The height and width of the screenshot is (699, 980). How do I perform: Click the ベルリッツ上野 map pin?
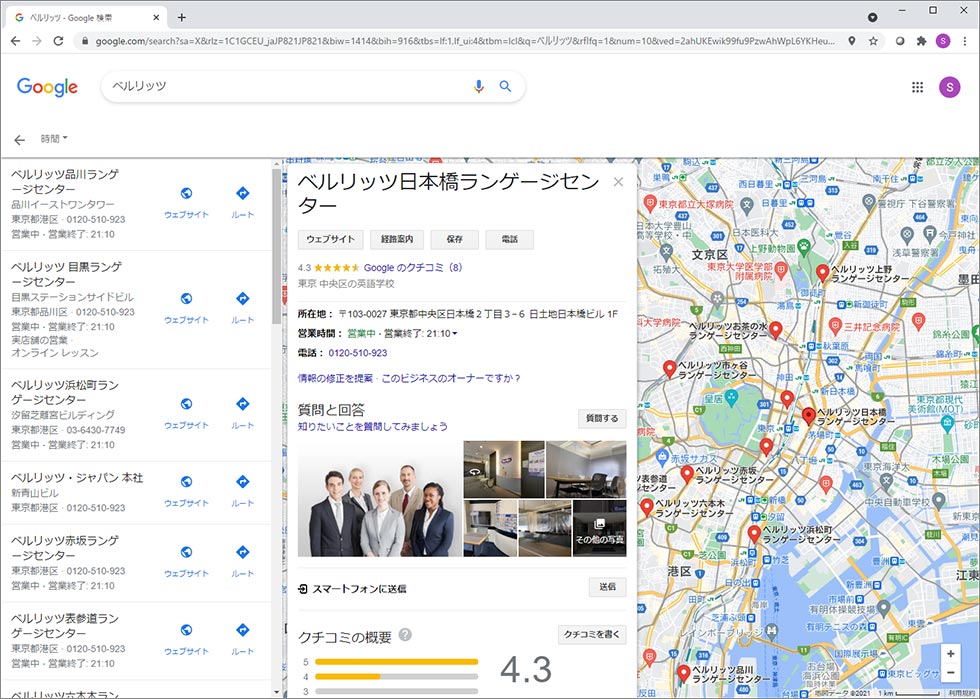[x=822, y=273]
